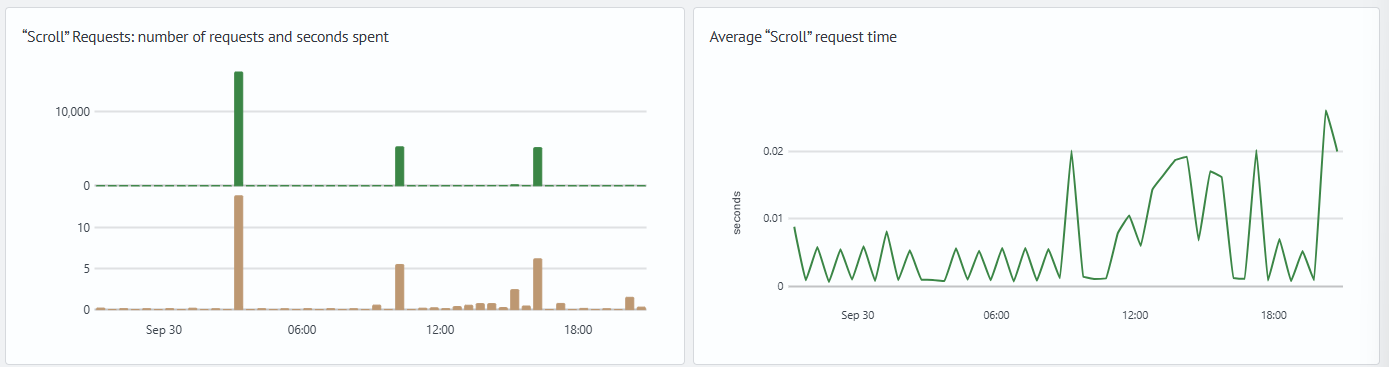The image size is (1389, 367).
Task: Click the "Scroll" Requests panel title
Action: 205,37
